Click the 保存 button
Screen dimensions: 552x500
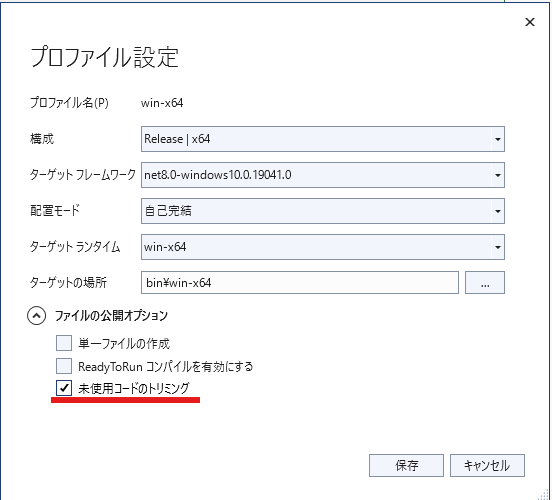(406, 465)
